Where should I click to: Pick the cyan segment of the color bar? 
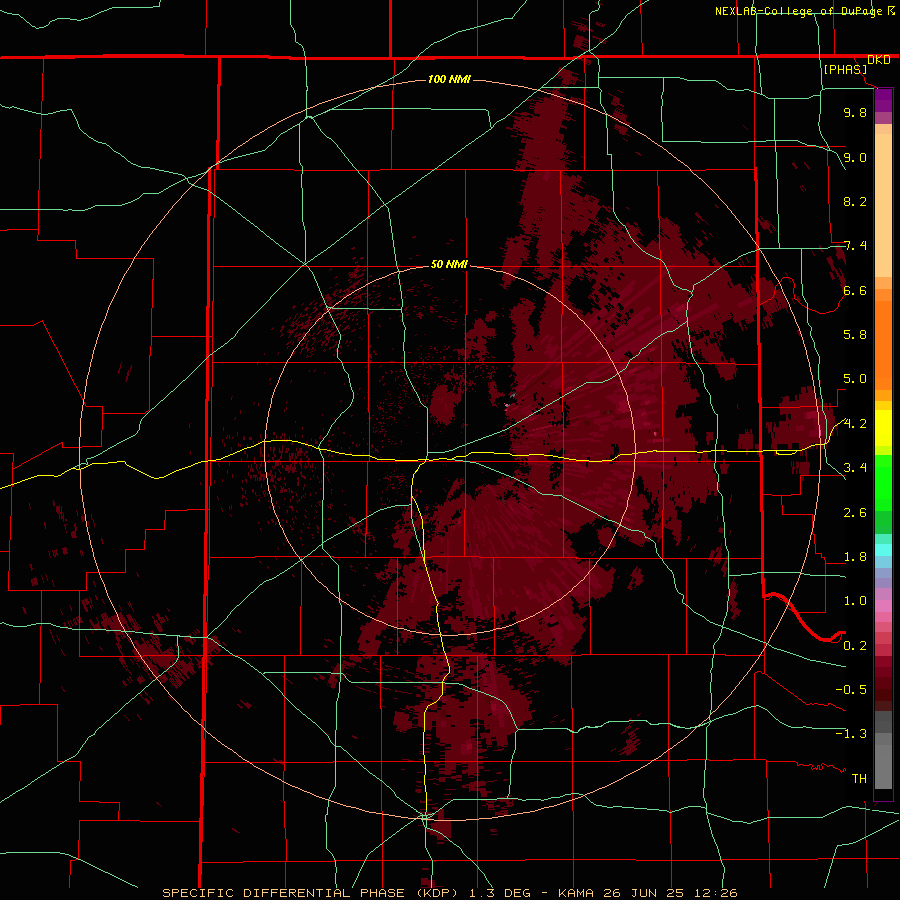pyautogui.click(x=883, y=550)
